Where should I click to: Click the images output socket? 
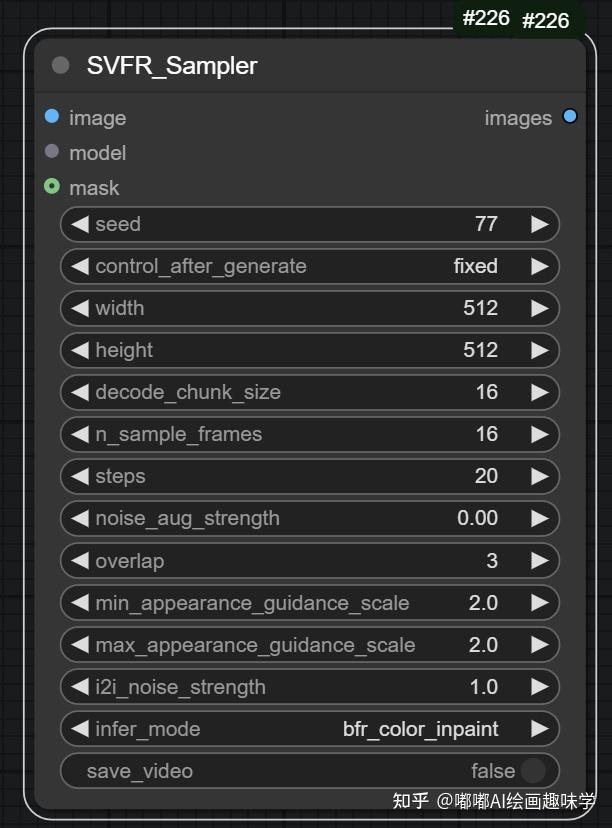[570, 117]
